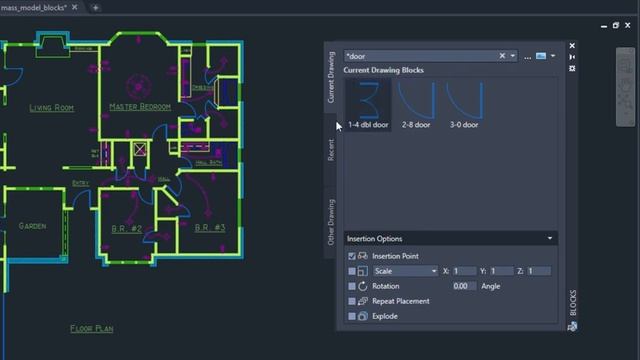Close the mass_model_blocks drawing tab

coord(75,7)
